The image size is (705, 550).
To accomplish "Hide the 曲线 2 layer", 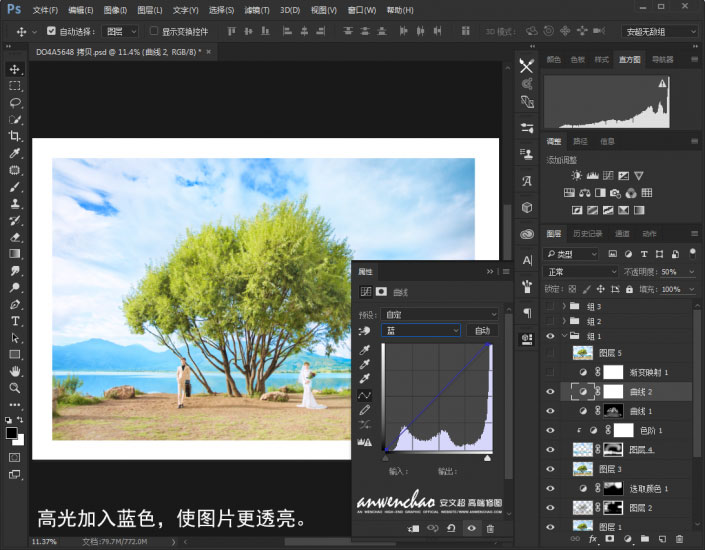I will (550, 392).
